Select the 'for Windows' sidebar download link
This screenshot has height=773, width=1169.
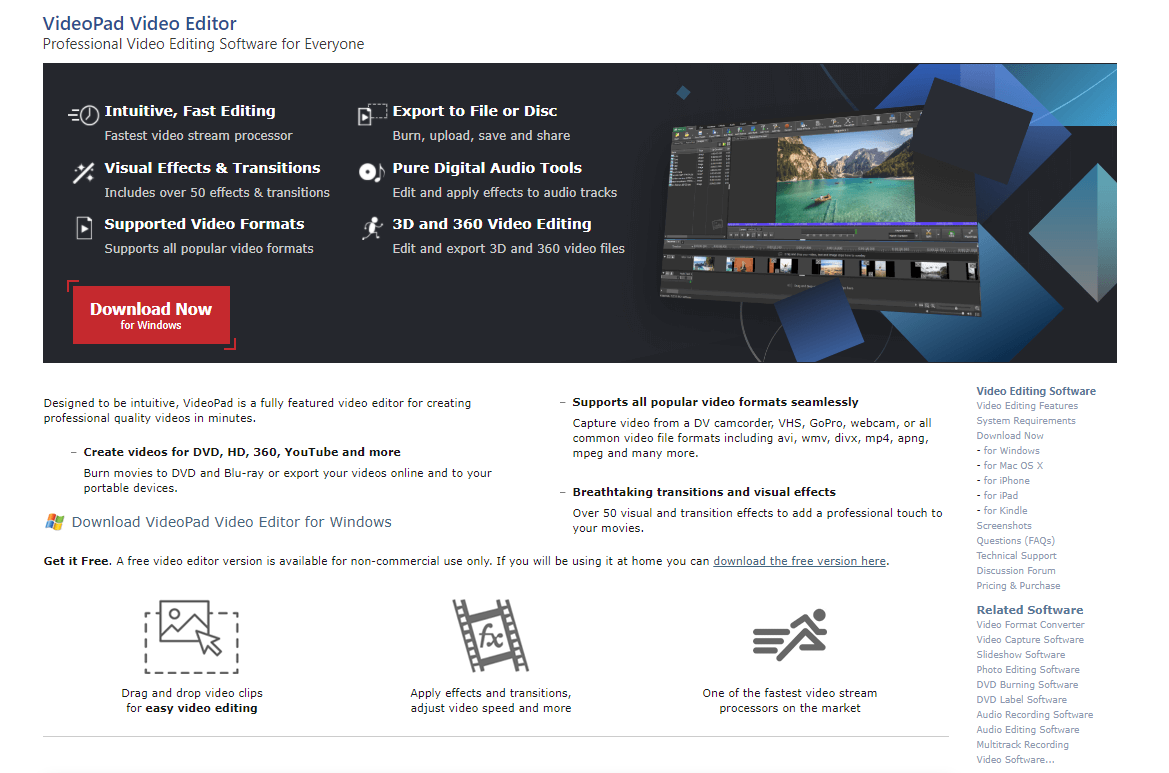1011,450
